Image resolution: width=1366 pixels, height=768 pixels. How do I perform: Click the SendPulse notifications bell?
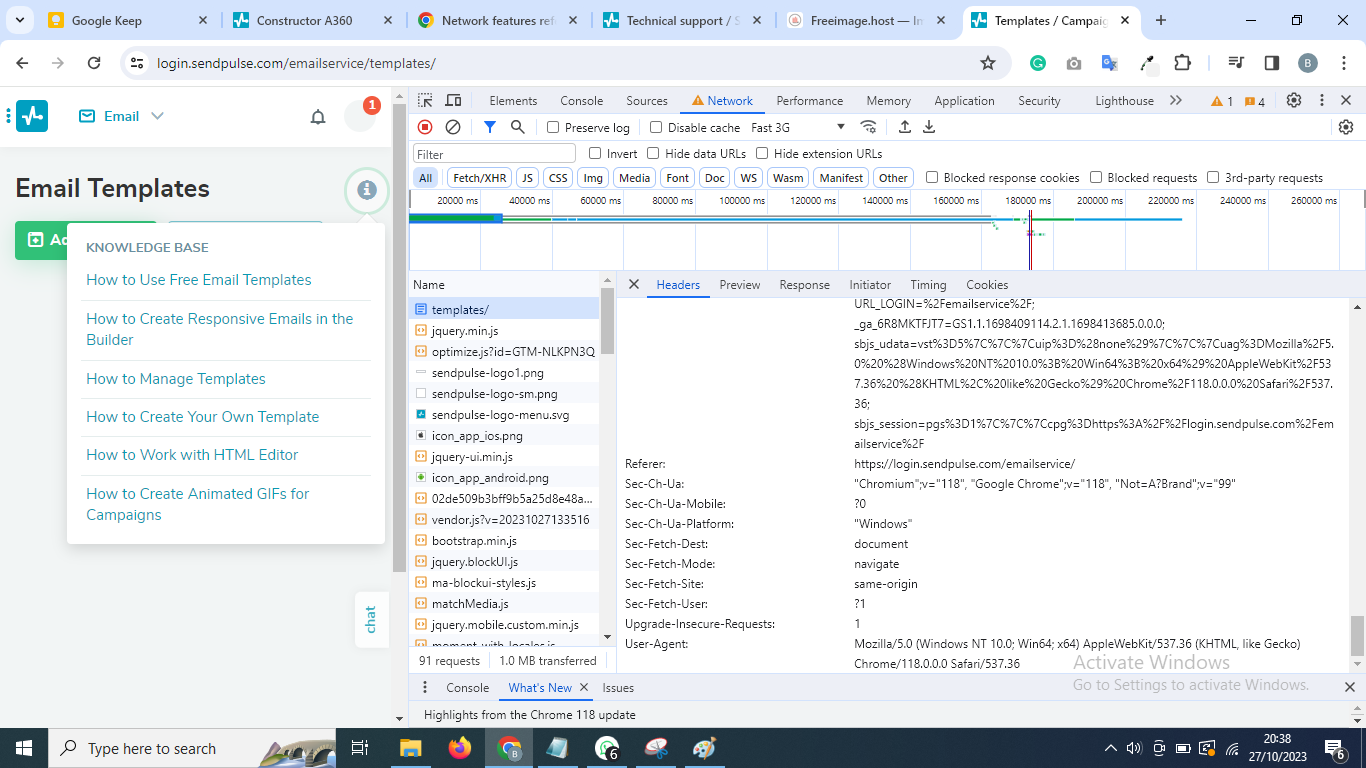[x=318, y=117]
